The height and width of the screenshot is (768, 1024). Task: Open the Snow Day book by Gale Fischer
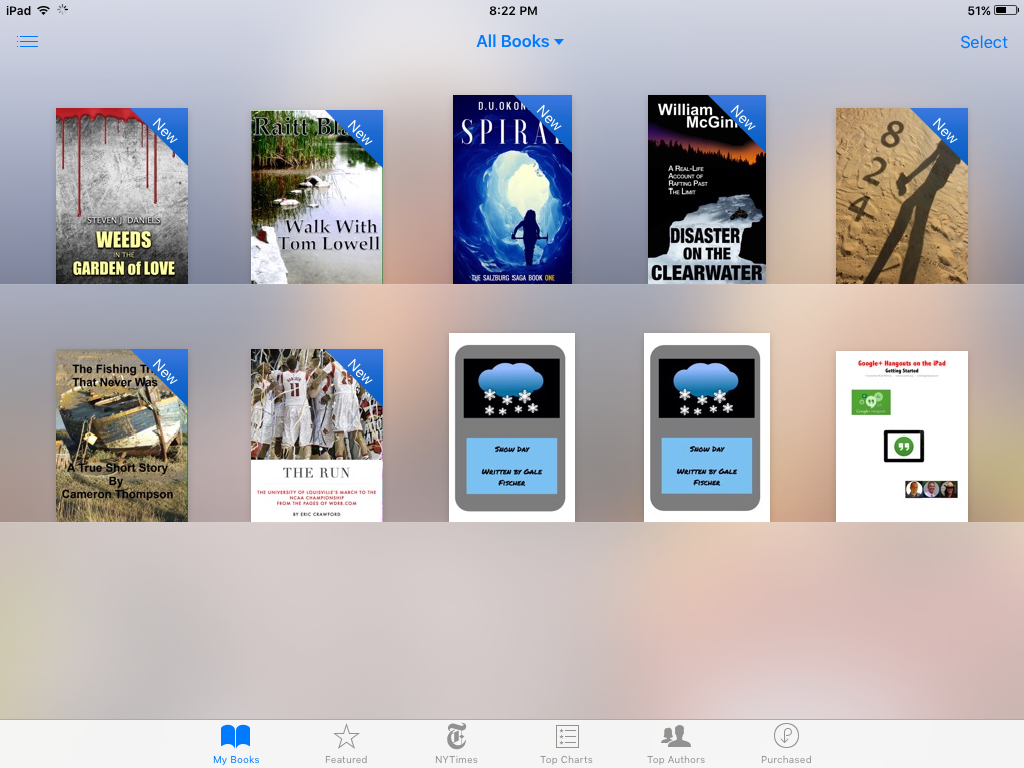click(x=511, y=427)
